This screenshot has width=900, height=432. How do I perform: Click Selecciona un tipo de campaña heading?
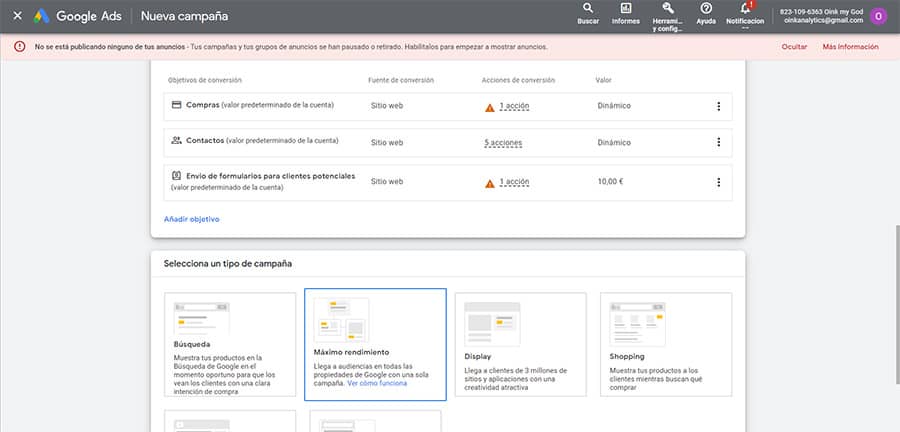(227, 264)
